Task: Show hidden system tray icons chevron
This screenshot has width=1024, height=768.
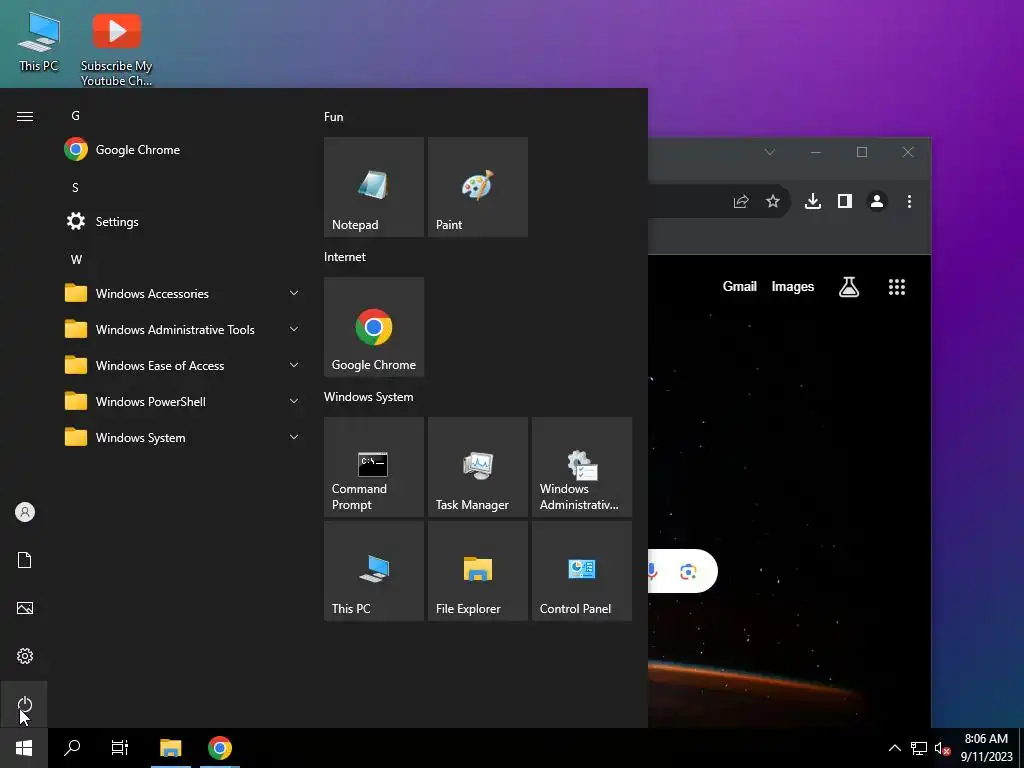Action: (x=895, y=748)
